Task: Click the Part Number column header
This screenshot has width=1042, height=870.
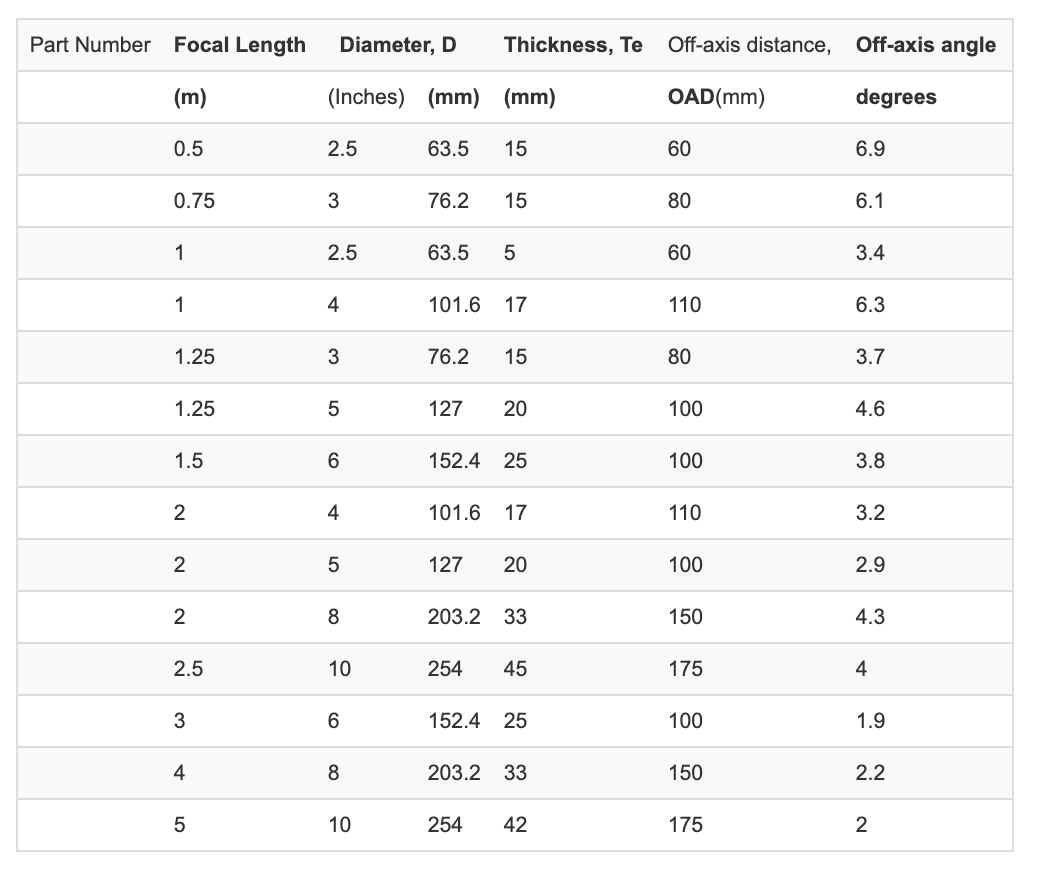Action: [x=90, y=45]
